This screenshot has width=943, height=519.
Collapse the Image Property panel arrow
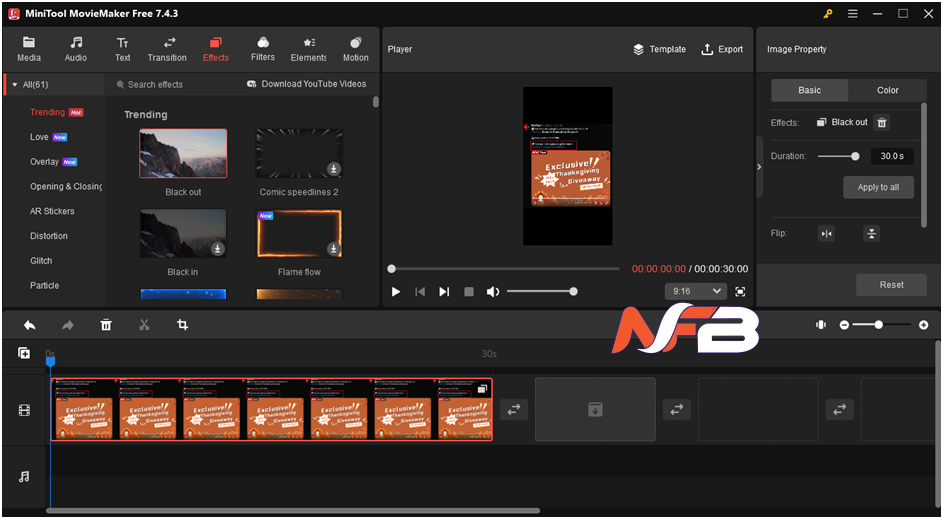tap(759, 167)
